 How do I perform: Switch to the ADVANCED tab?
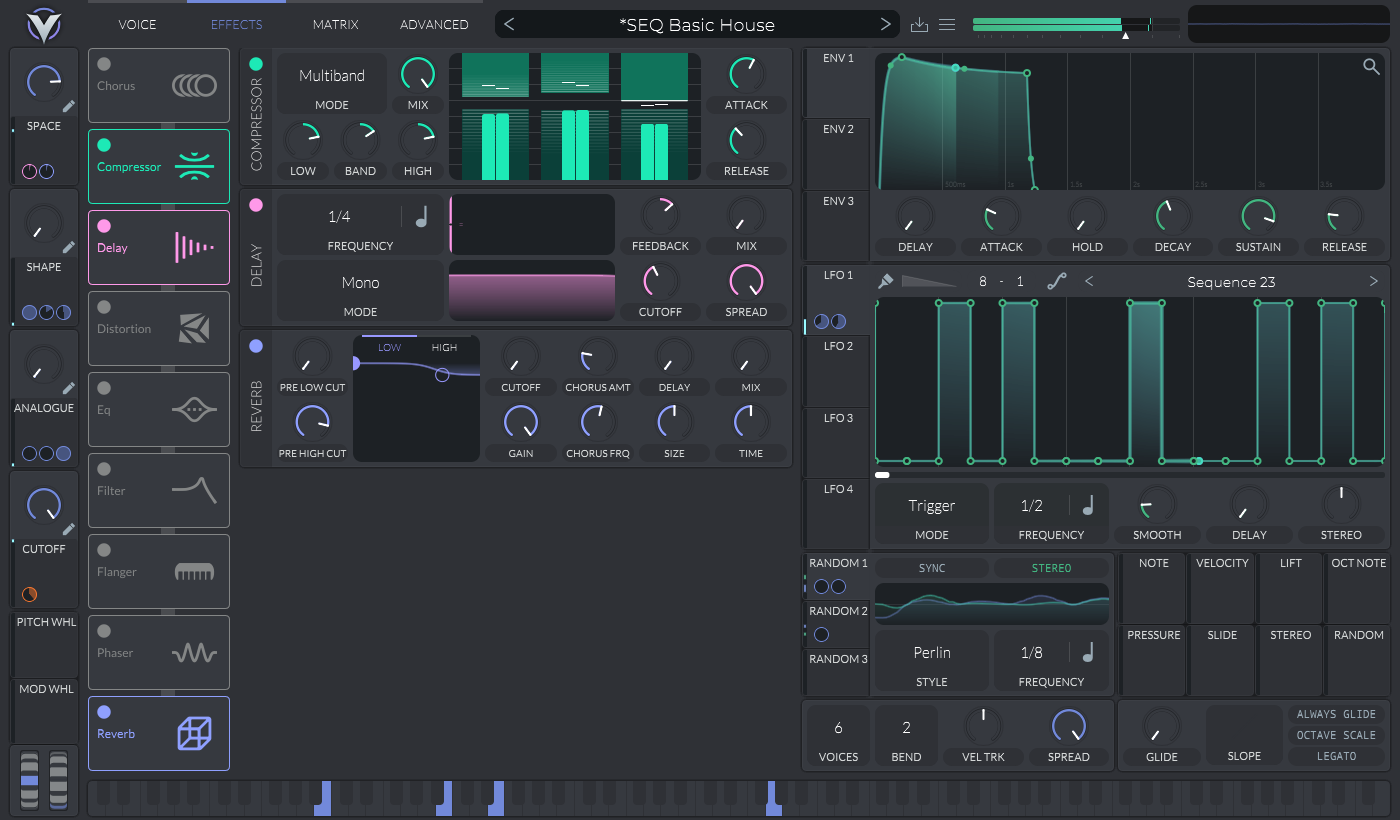(x=434, y=24)
